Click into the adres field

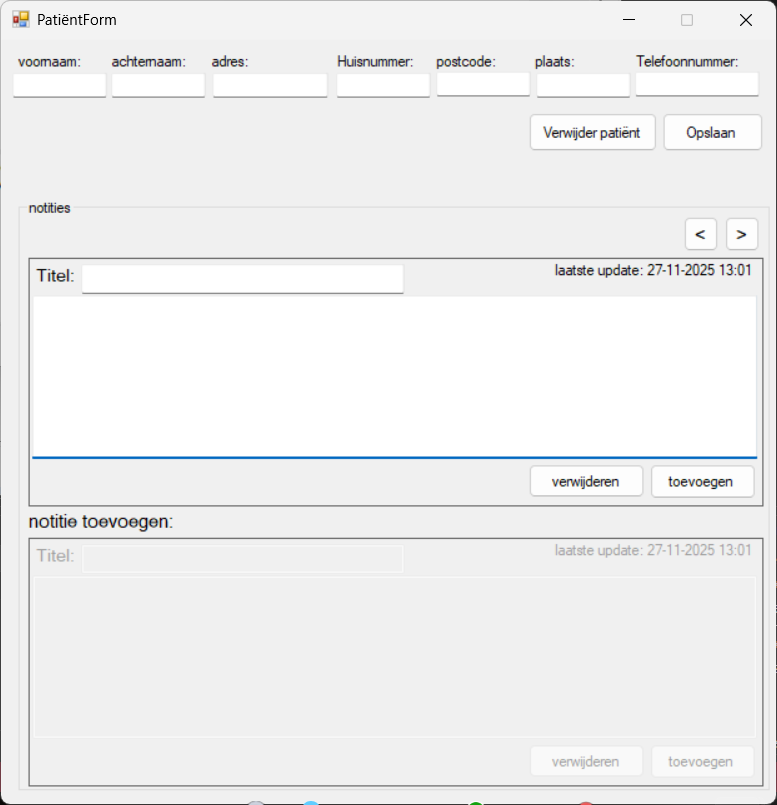[x=270, y=85]
